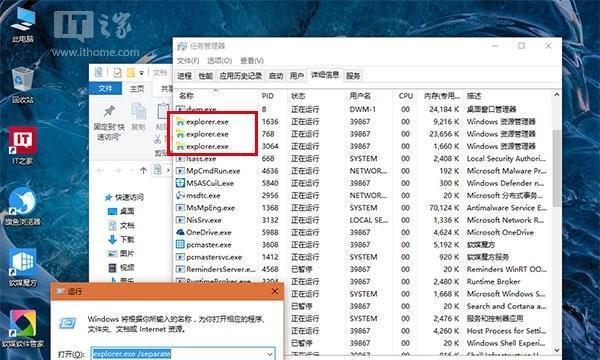The width and height of the screenshot is (600, 360).
Task: Select the OneDrive.exe process icon
Action: coord(180,232)
